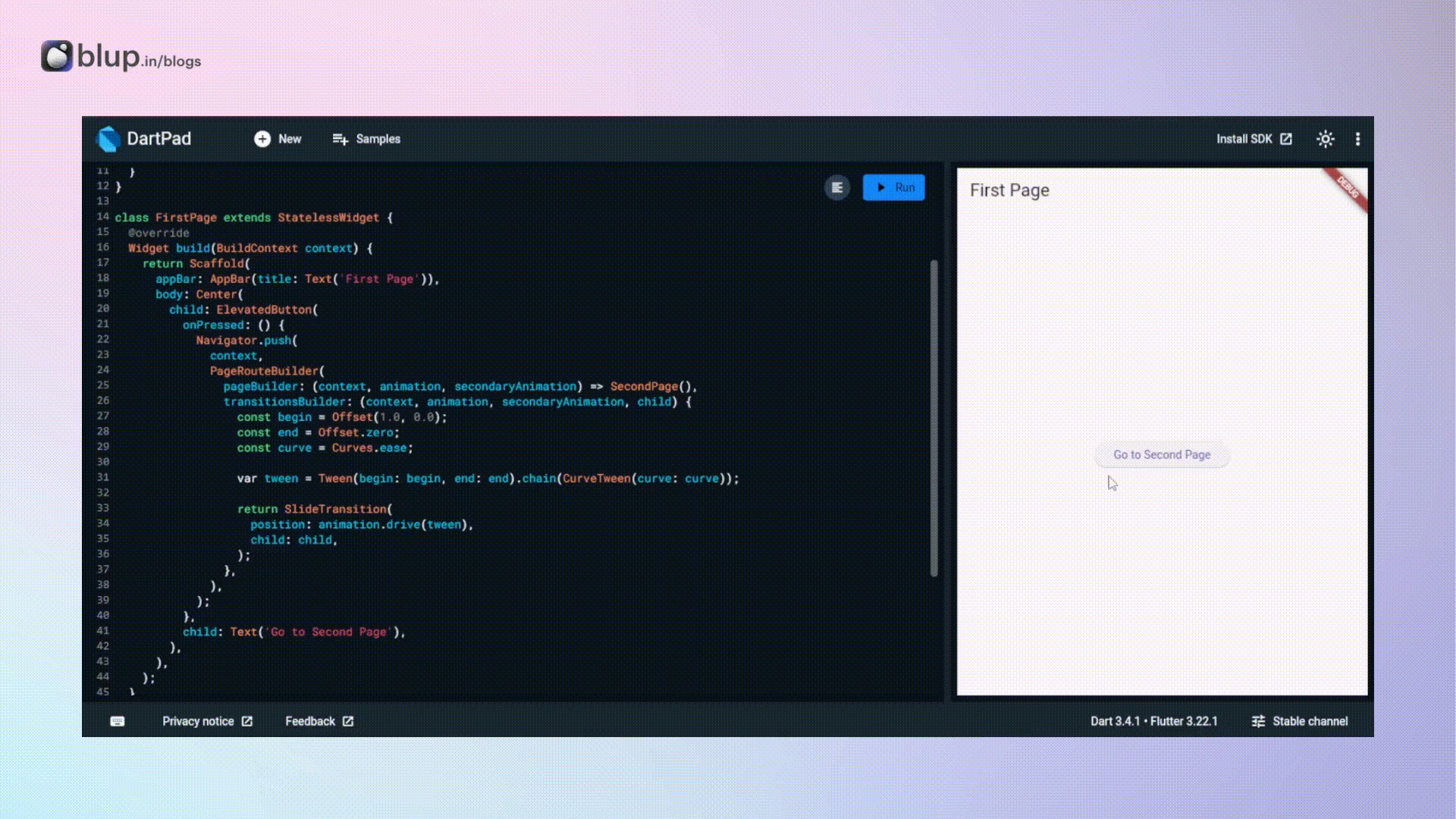Click the format code icon button
Screen dimensions: 1456x819
point(837,187)
